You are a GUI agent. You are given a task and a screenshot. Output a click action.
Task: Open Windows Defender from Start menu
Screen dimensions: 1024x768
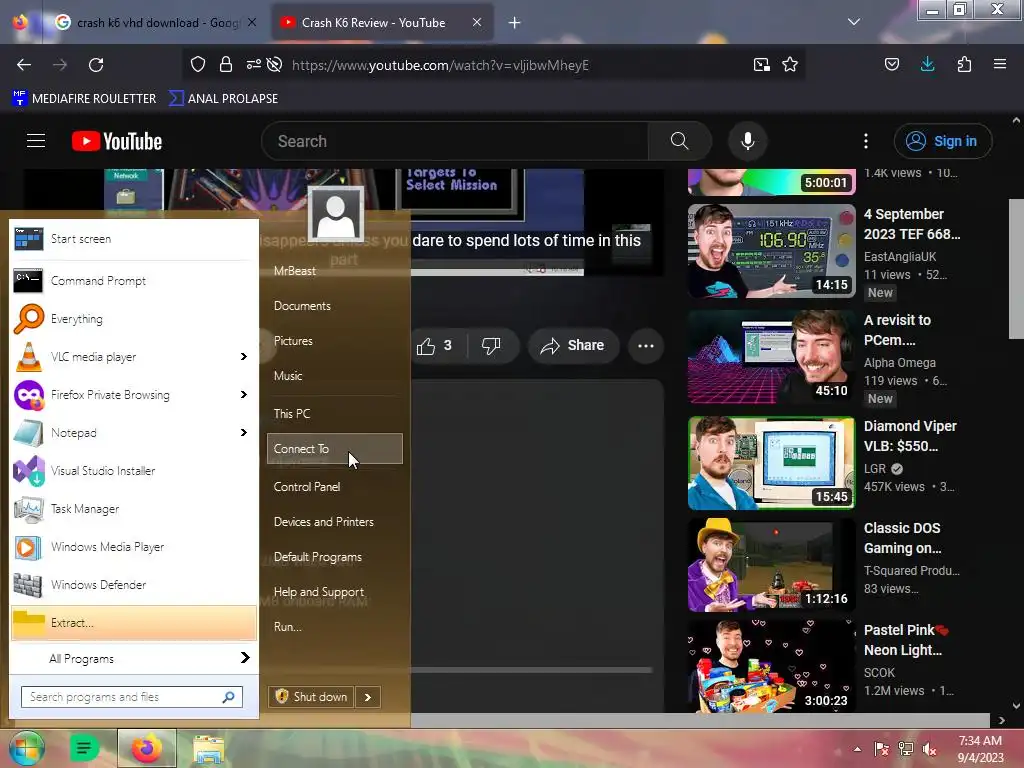pos(134,584)
